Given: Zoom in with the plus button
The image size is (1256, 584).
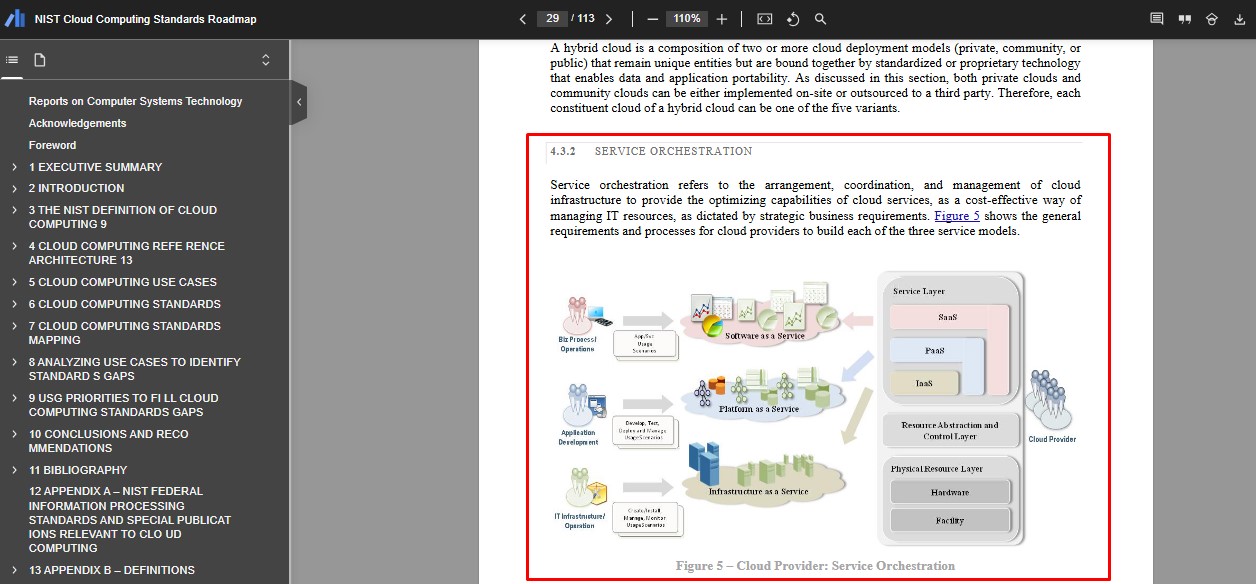Looking at the screenshot, I should point(722,19).
